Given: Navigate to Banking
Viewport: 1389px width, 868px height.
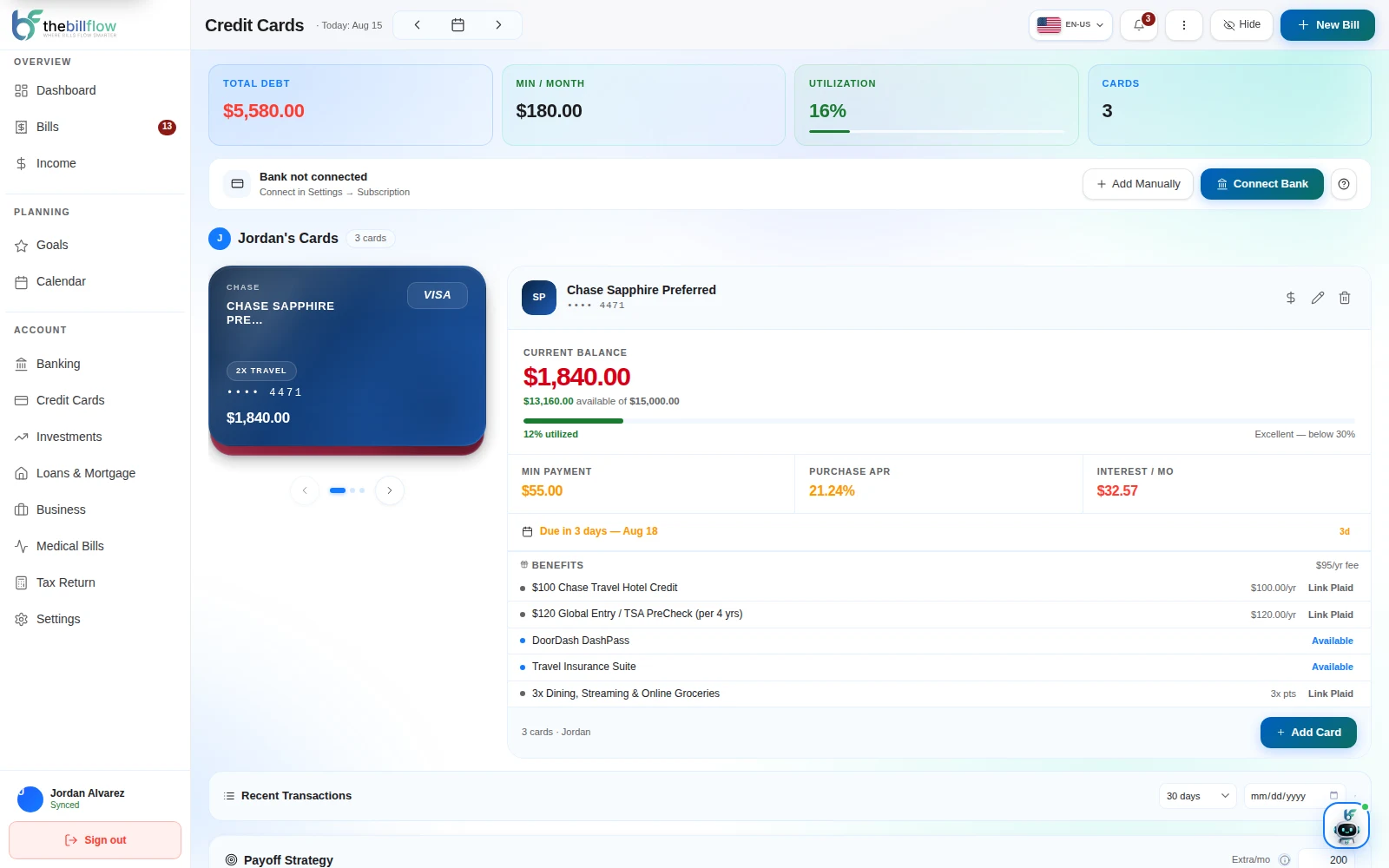Looking at the screenshot, I should click(95, 364).
